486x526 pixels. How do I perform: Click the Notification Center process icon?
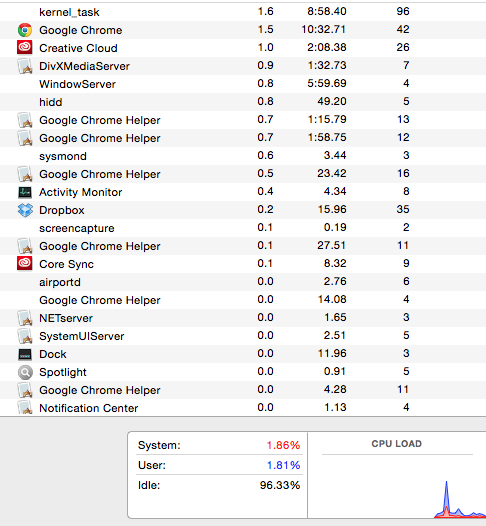coord(25,408)
